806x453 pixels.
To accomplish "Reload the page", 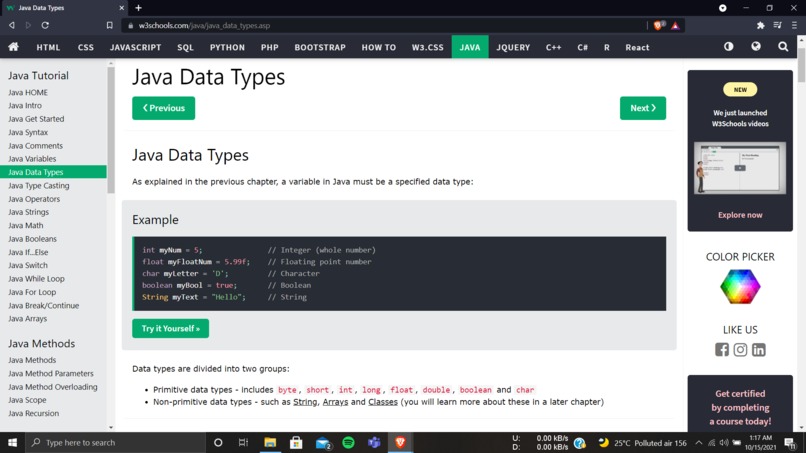I will tap(45, 25).
